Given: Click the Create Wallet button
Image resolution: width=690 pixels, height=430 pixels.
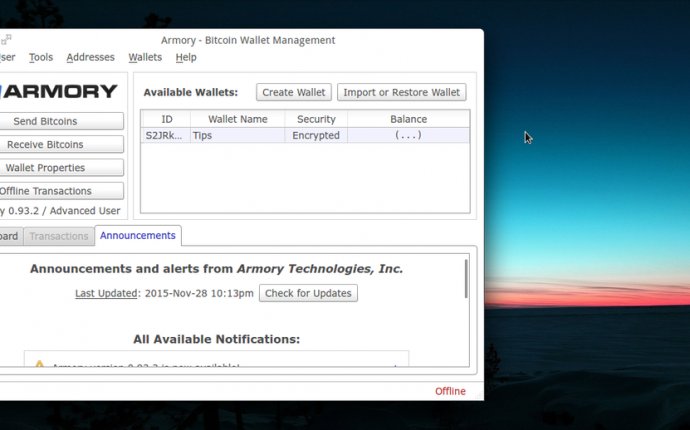Looking at the screenshot, I should pyautogui.click(x=294, y=92).
